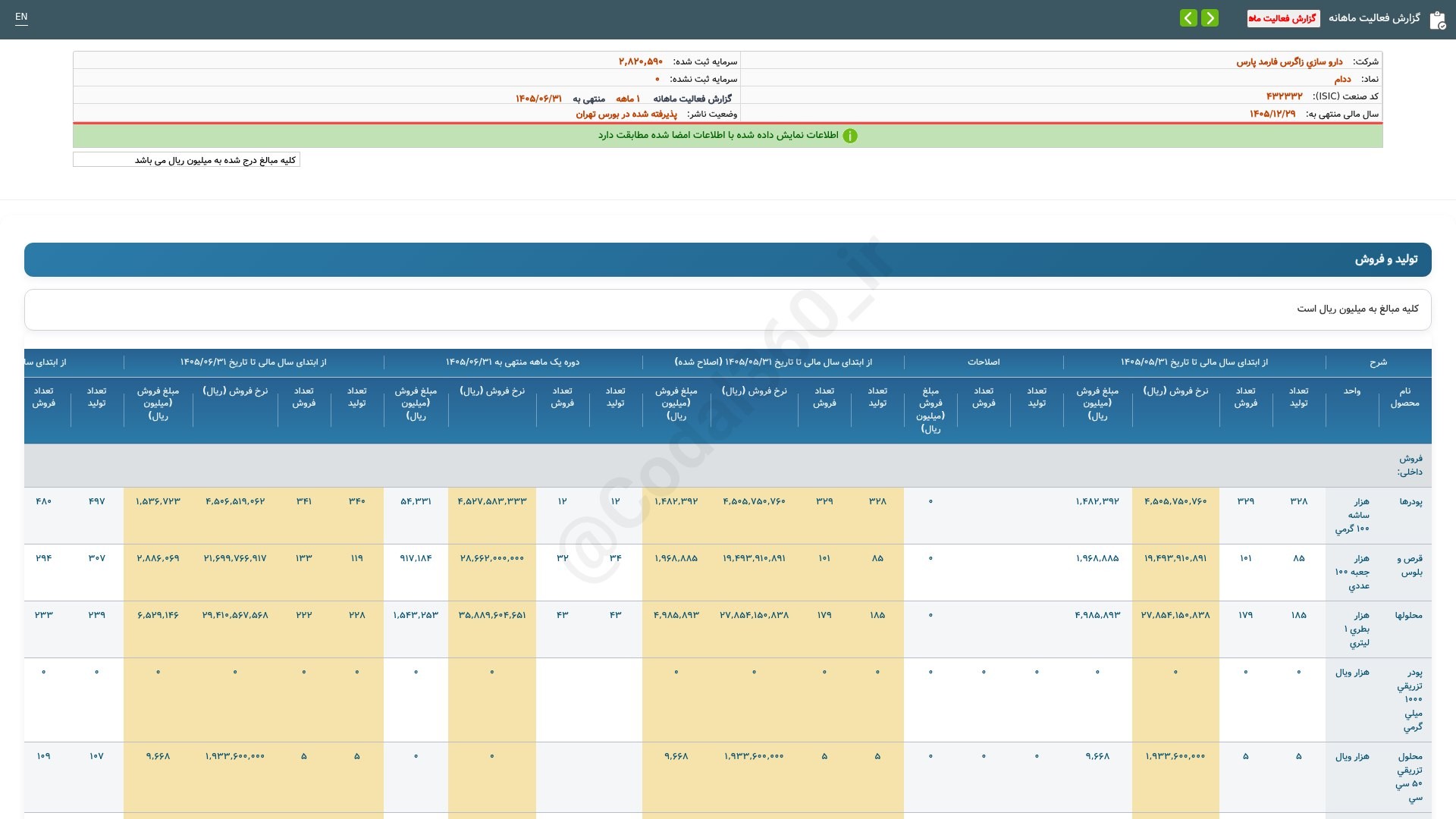Click the symbol ددام value

point(1342,79)
